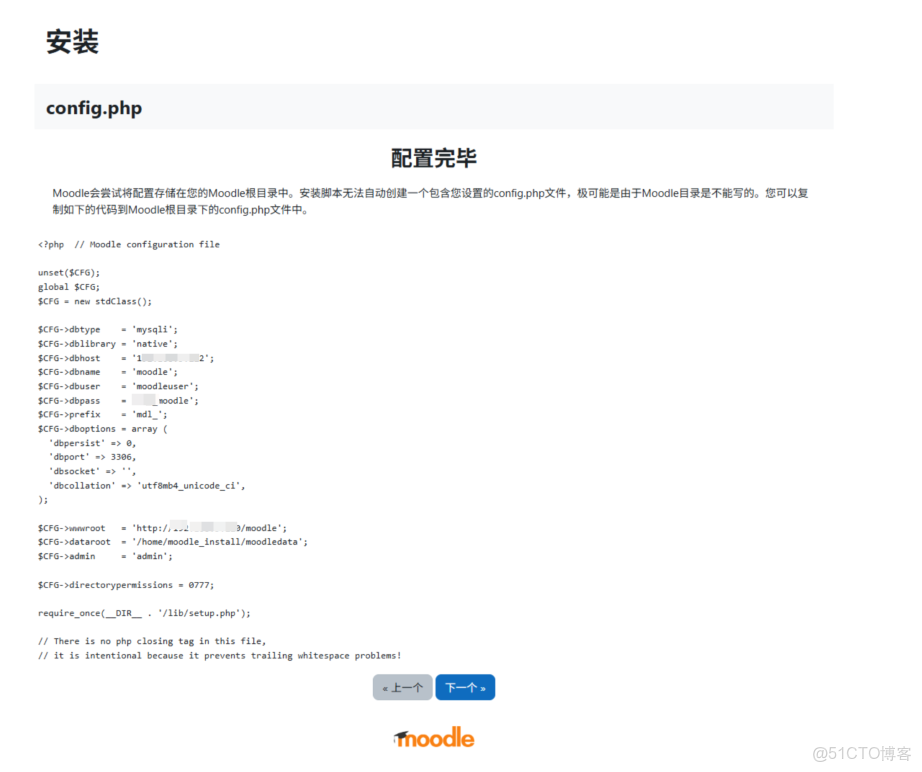
Task: Click the 下一个 next button
Action: (x=464, y=687)
